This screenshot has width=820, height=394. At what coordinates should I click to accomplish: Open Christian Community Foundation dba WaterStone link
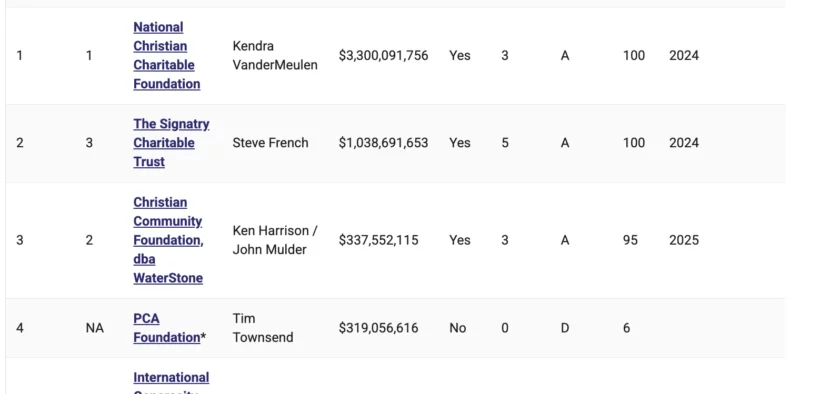168,240
